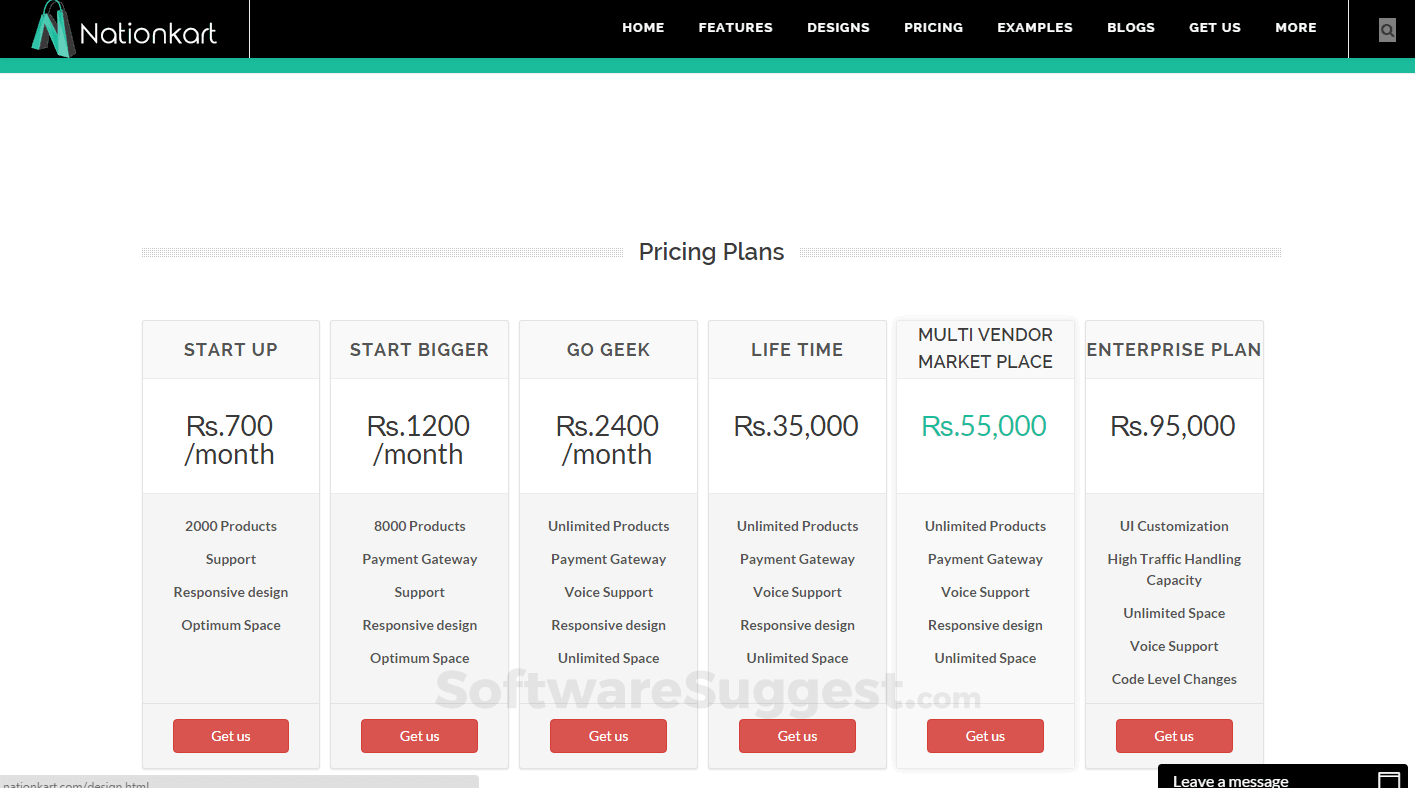Screen dimensions: 1415x788
Task: Select Get us for LIFE TIME plan
Action: pyautogui.click(x=797, y=736)
